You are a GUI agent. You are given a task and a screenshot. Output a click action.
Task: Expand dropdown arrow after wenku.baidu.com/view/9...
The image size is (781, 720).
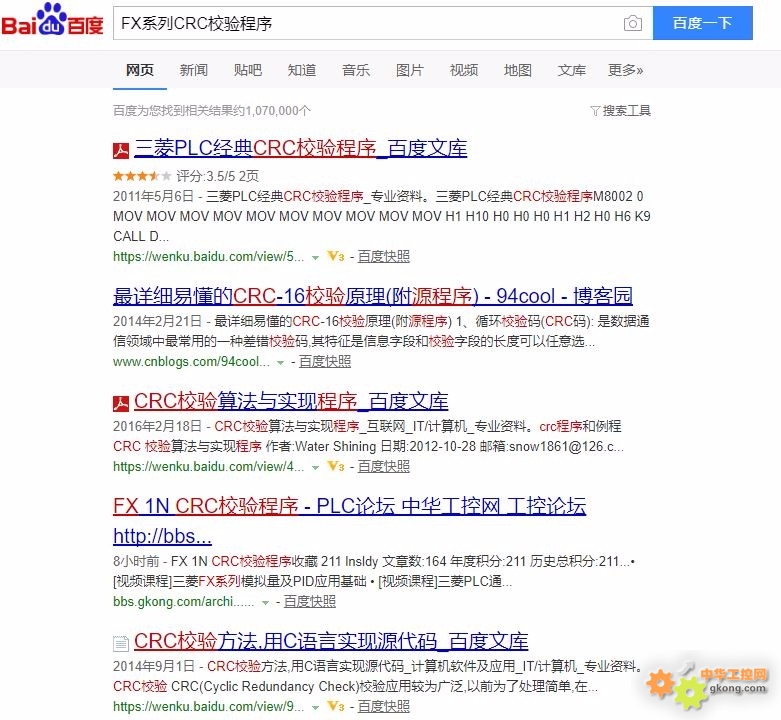[x=315, y=708]
